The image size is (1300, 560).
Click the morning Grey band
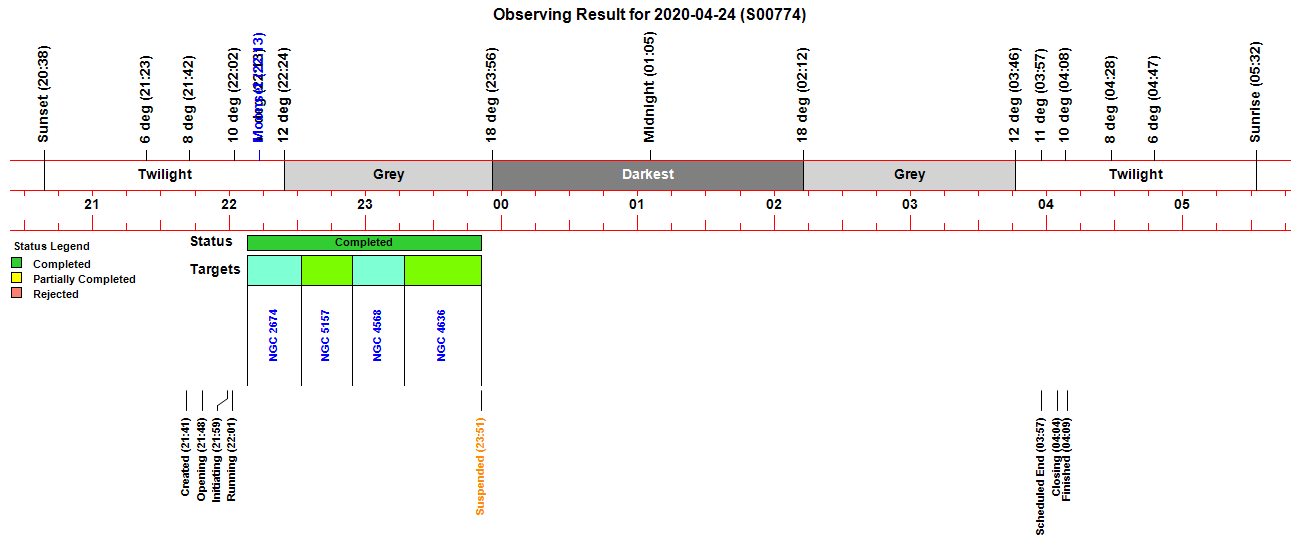(x=910, y=175)
